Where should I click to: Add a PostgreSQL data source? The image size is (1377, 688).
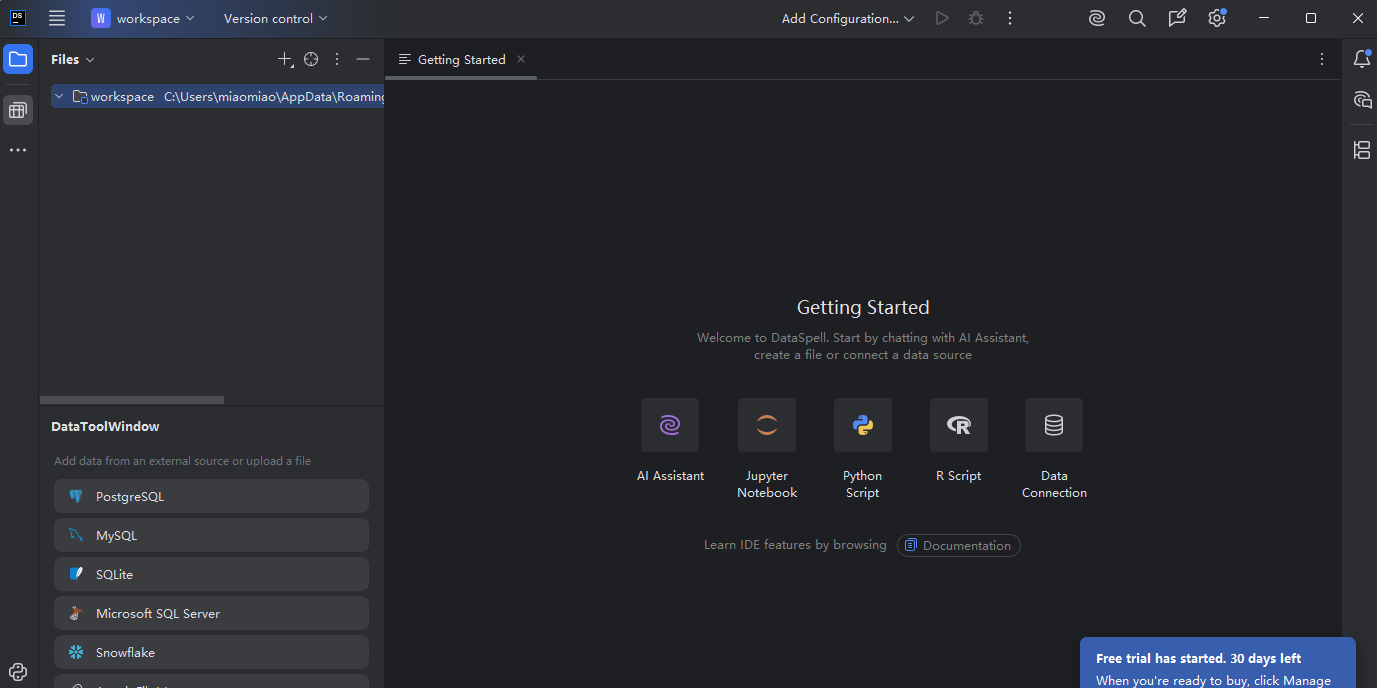(x=211, y=496)
